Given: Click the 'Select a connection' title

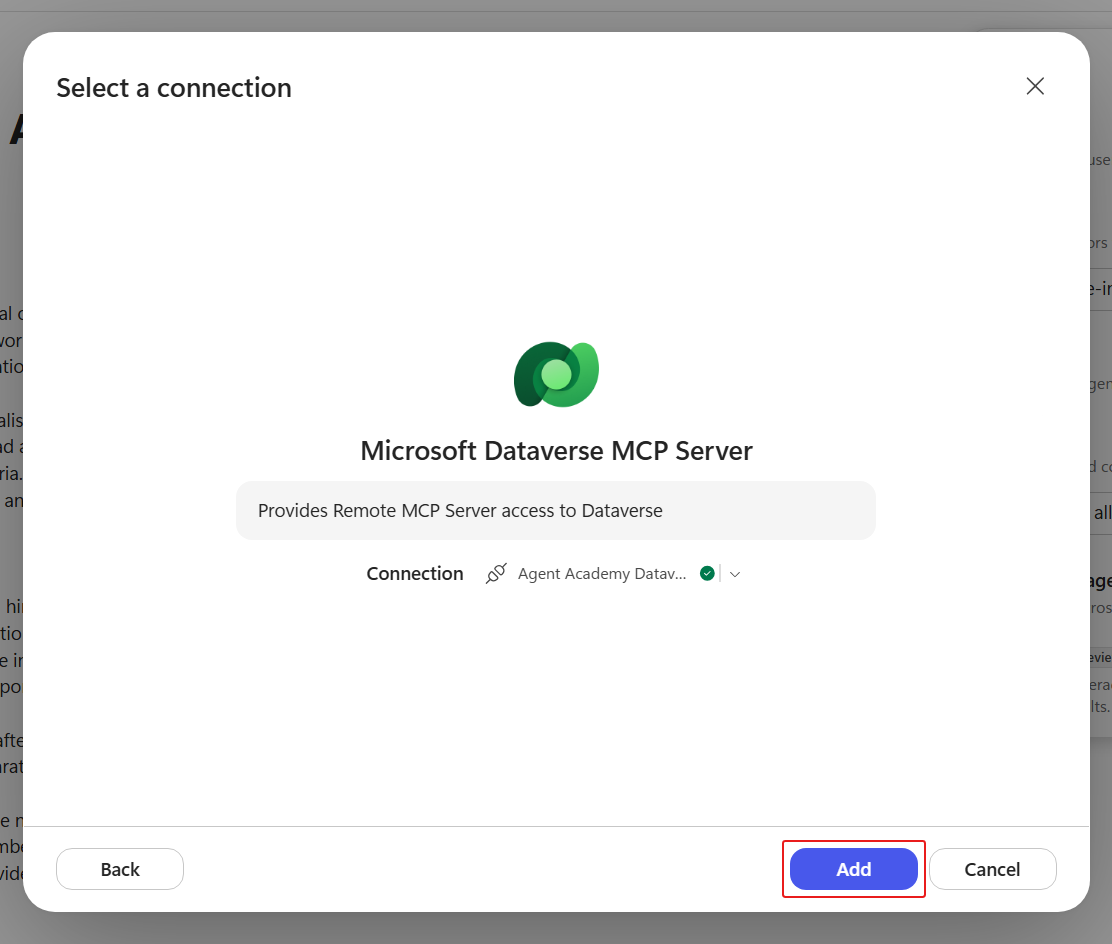Looking at the screenshot, I should [x=174, y=88].
